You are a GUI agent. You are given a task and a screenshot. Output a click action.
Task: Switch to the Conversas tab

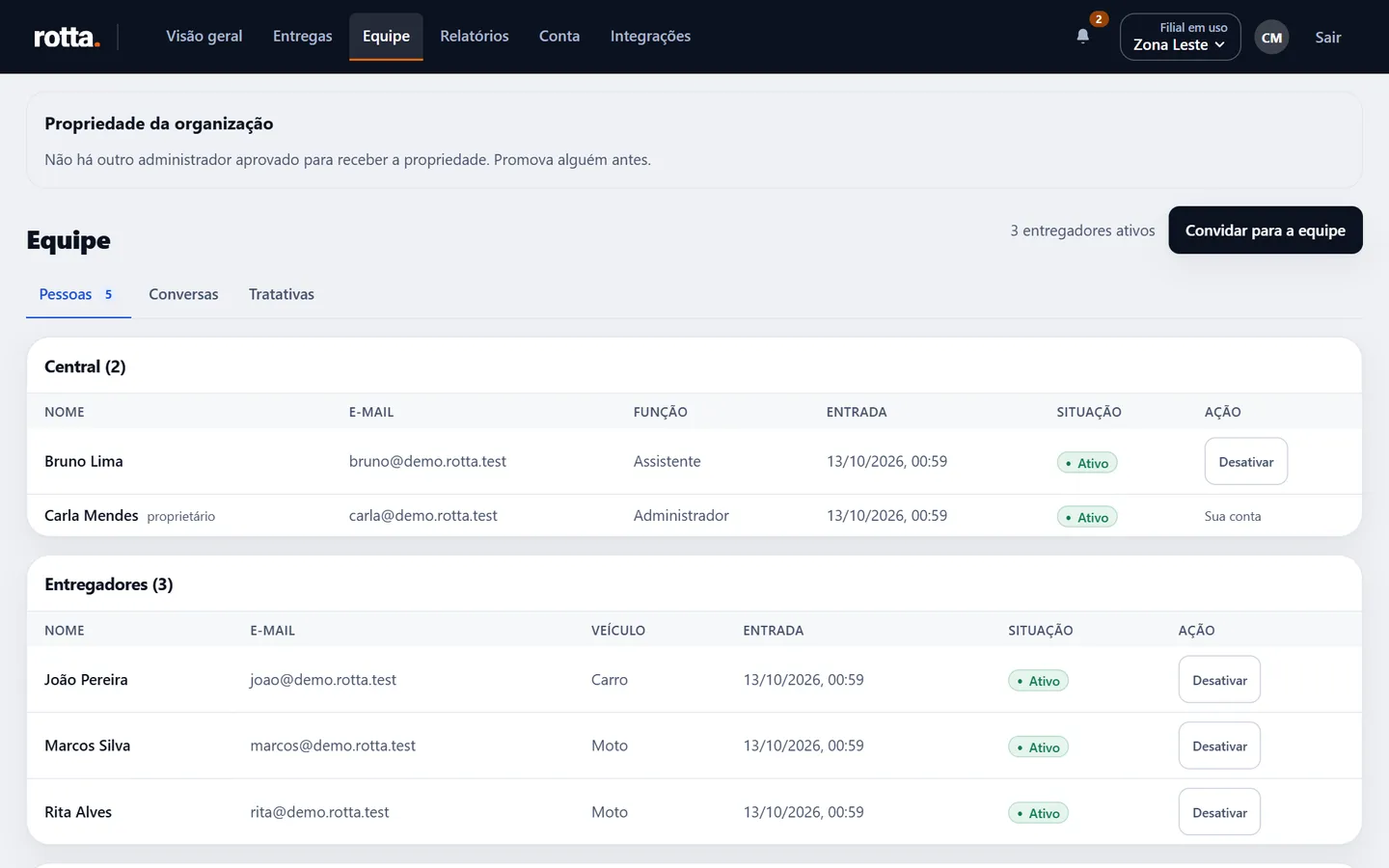click(x=183, y=294)
